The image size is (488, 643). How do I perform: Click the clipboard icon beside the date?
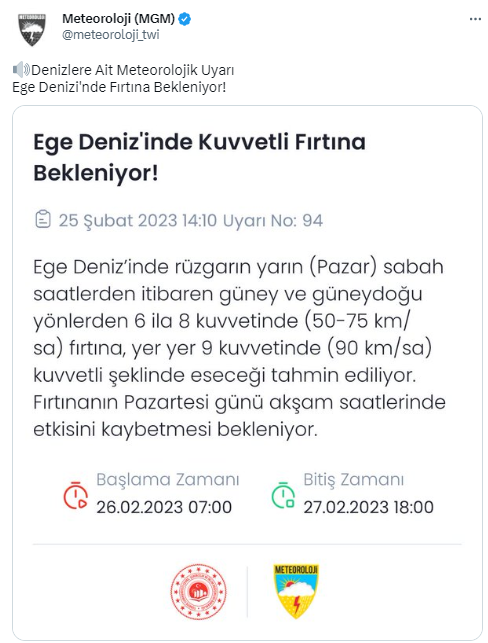43,219
